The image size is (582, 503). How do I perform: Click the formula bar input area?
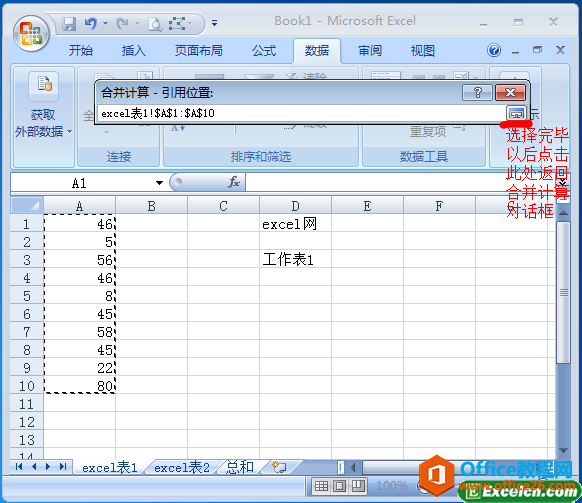point(401,182)
